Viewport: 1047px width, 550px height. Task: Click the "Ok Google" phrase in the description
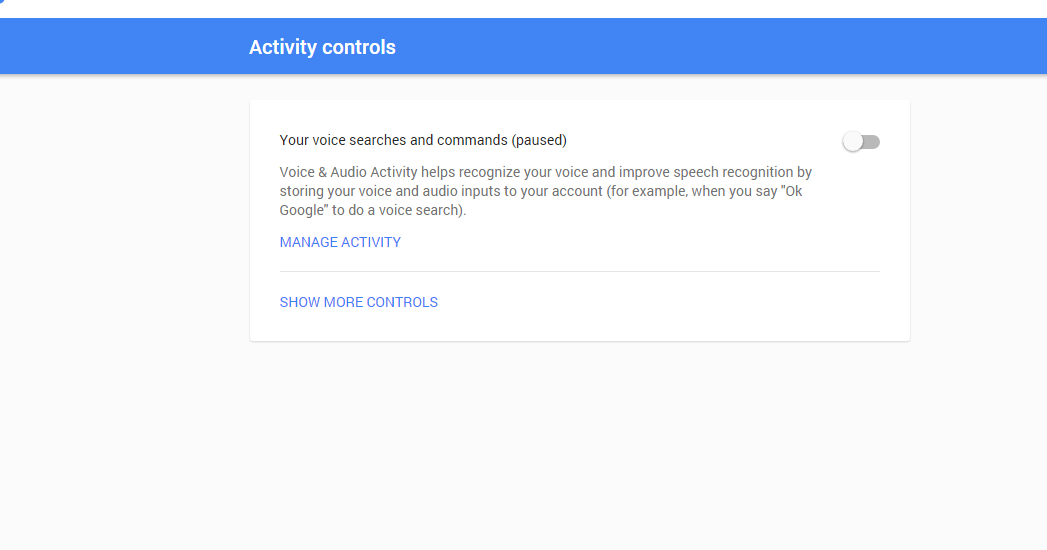780,192
